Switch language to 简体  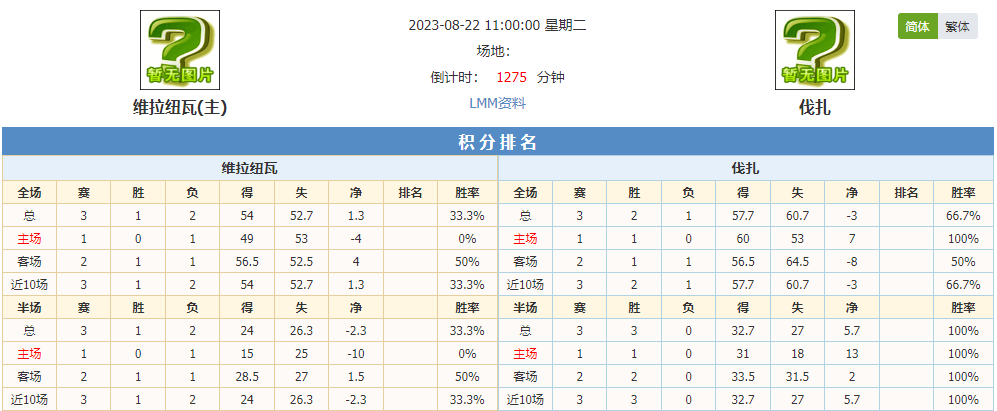point(918,27)
